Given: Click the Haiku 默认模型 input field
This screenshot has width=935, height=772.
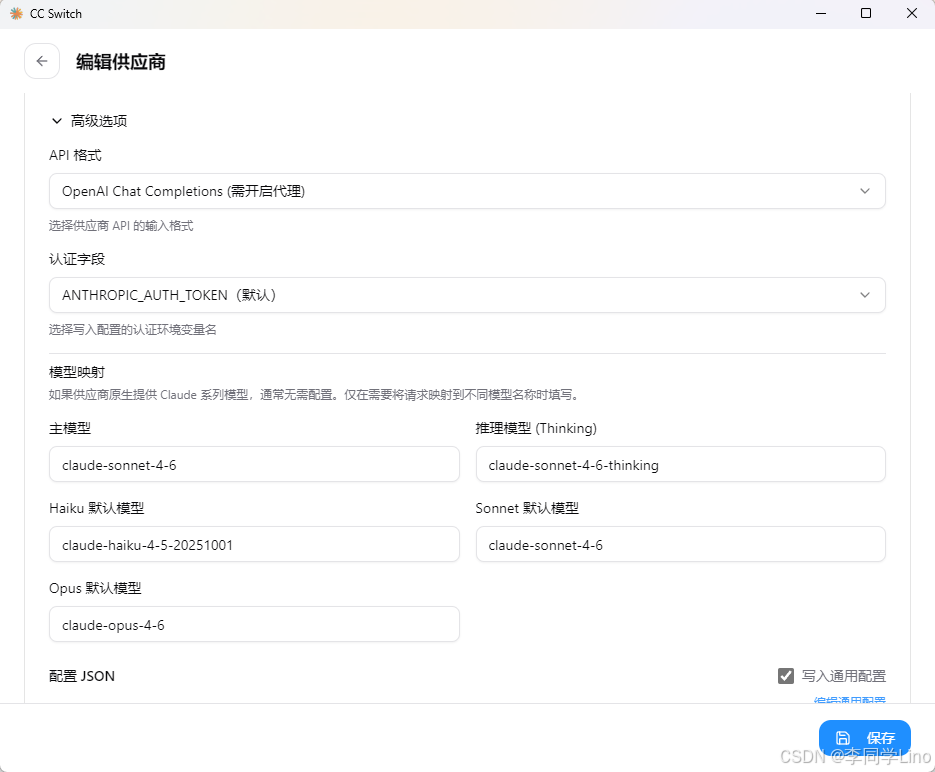Looking at the screenshot, I should 254,544.
